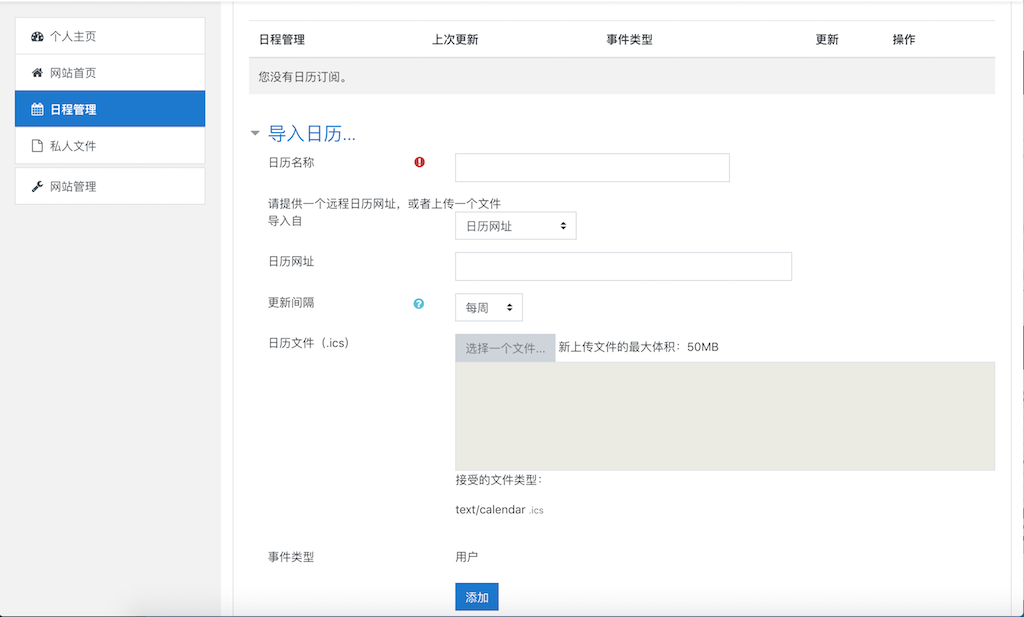This screenshot has width=1024, height=617.
Task: Open 个人主页 in sidebar
Action: tap(110, 36)
